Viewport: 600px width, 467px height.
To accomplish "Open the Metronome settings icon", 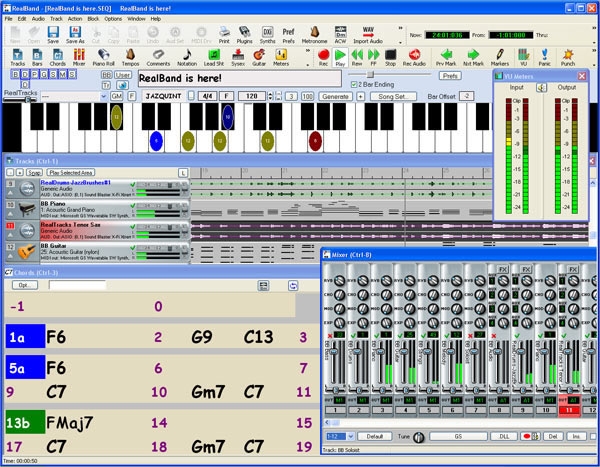I will pos(315,34).
